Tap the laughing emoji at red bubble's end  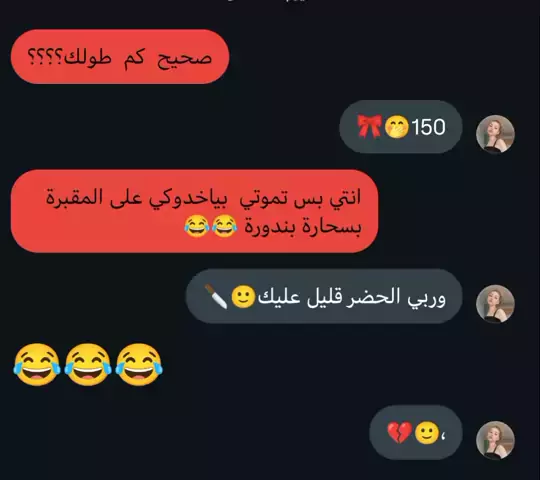pyautogui.click(x=197, y=226)
